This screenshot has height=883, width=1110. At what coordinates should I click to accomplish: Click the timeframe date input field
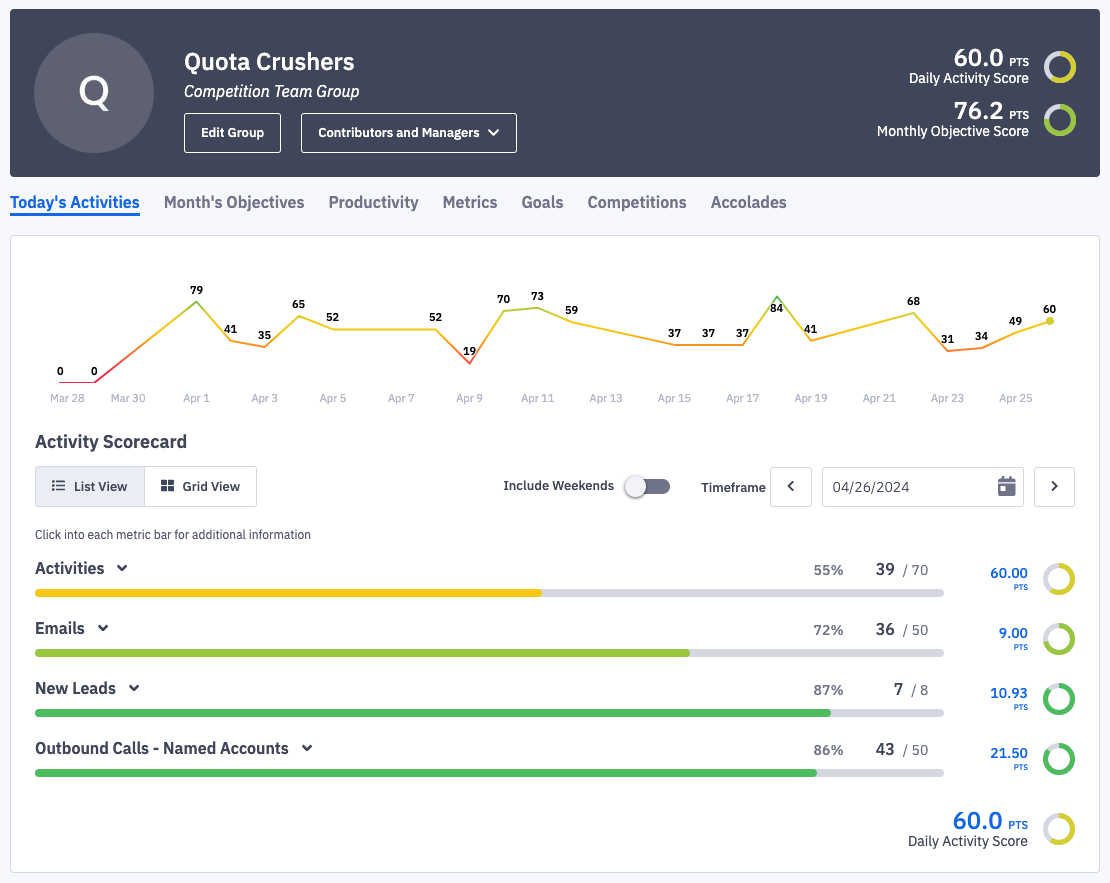905,487
